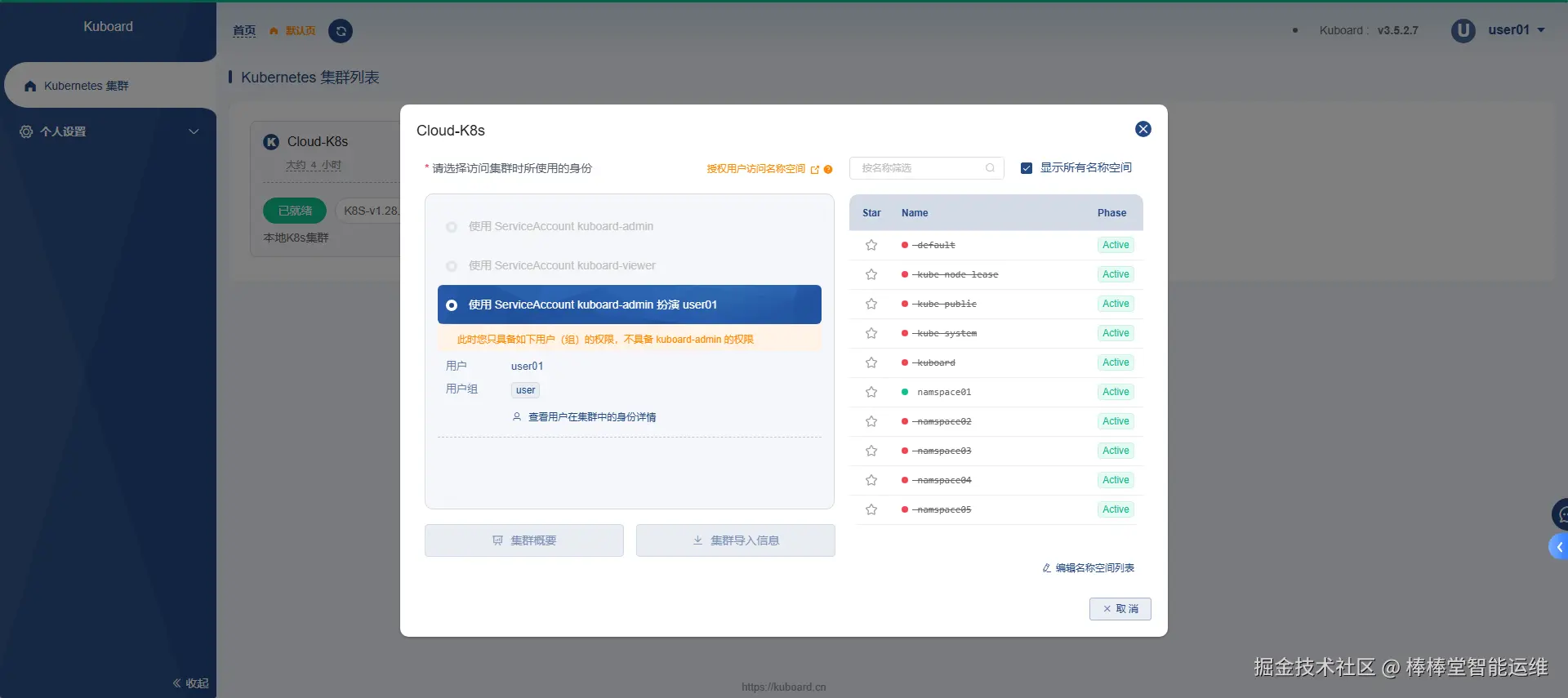This screenshot has width=1568, height=698.
Task: Star the namspace01 namespace
Action: 871,392
